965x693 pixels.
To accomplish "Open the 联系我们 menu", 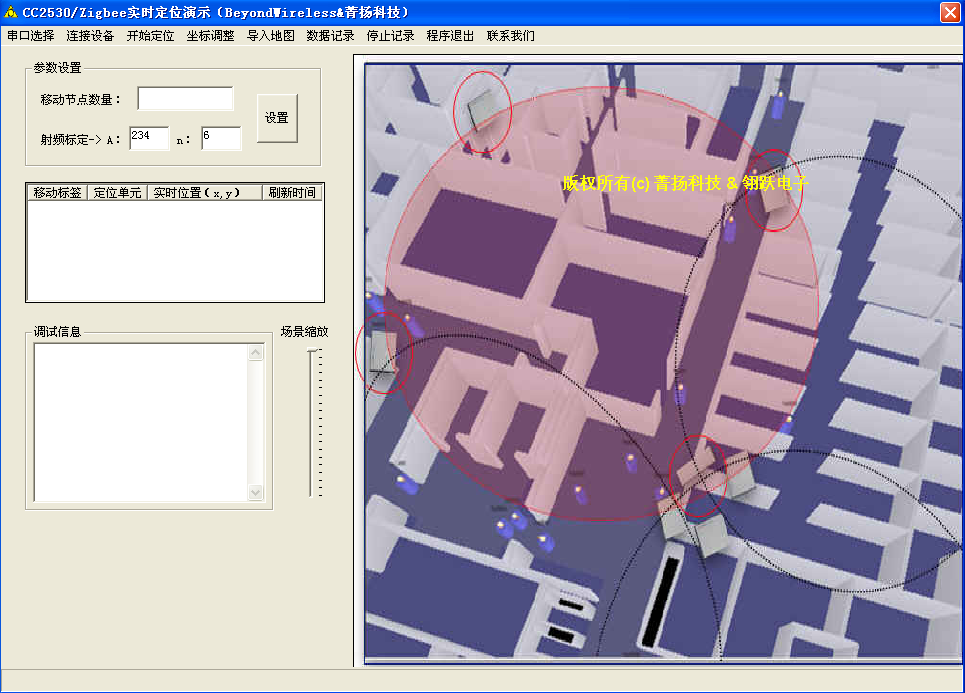I will 511,36.
